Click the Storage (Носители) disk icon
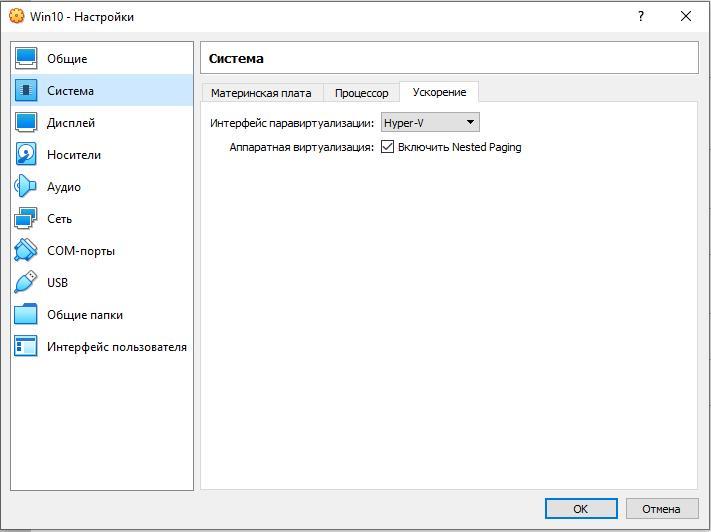The height and width of the screenshot is (532, 711). 27,155
